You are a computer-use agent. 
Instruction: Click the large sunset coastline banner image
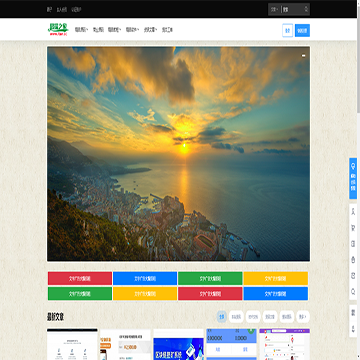[178, 154]
